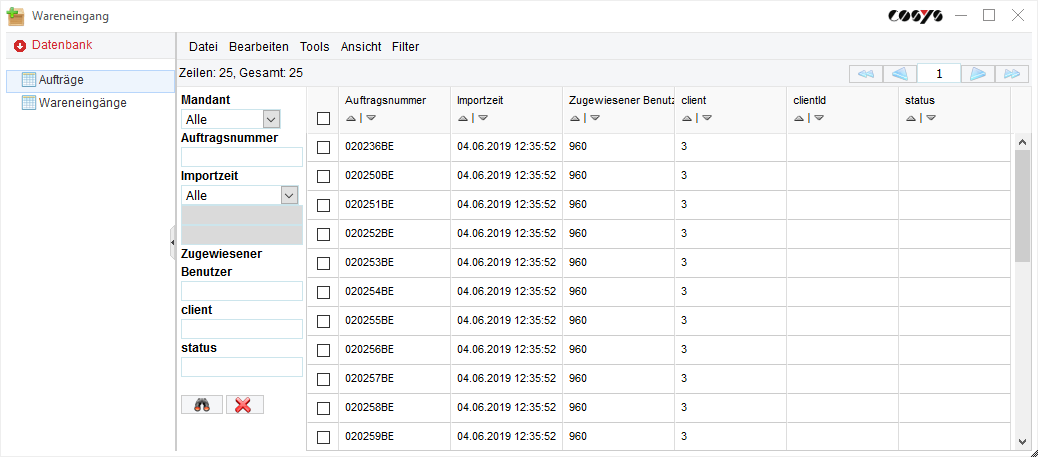Check the box for order 020236BE
This screenshot has width=1038, height=457.
(323, 147)
